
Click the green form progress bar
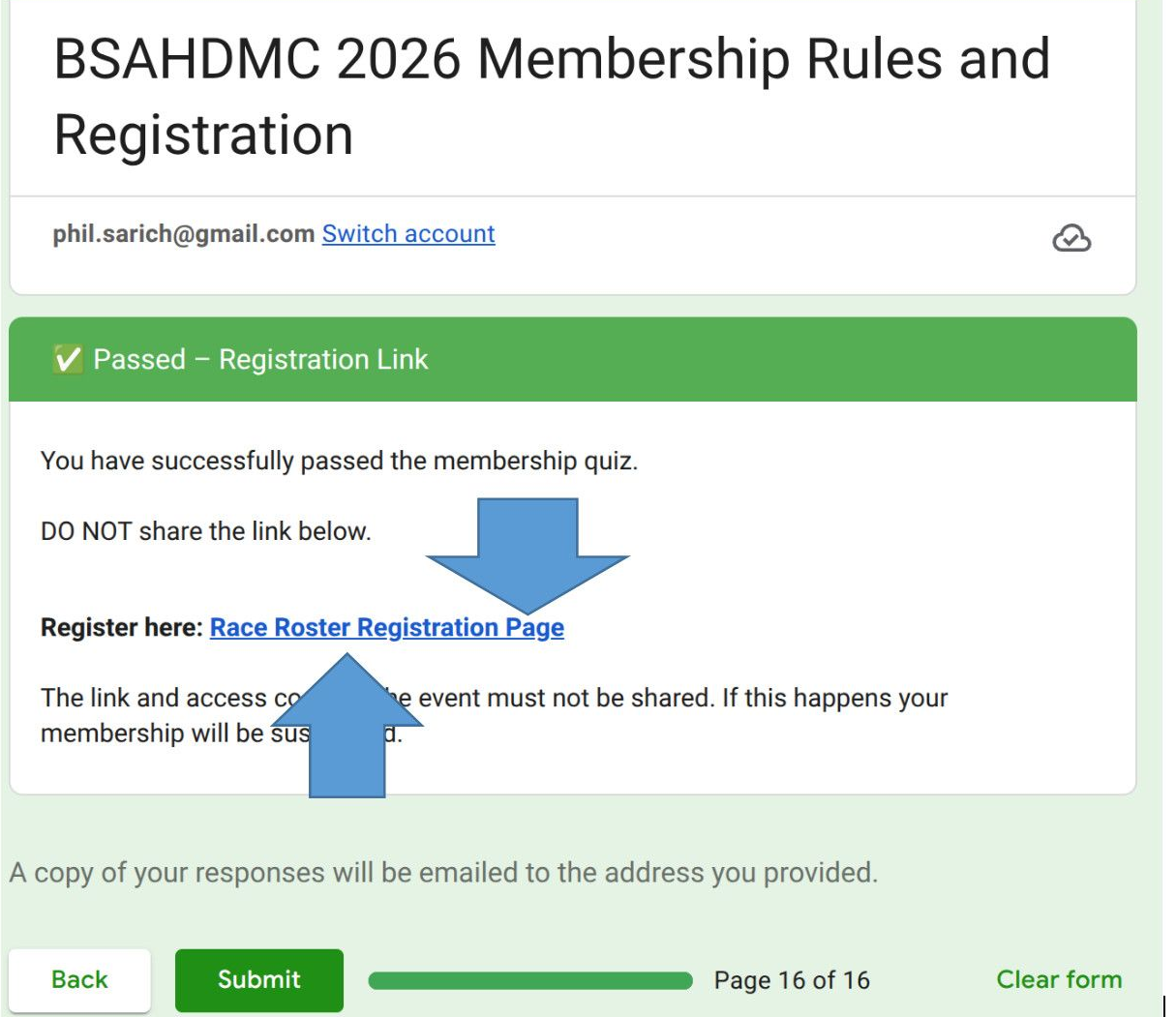529,981
